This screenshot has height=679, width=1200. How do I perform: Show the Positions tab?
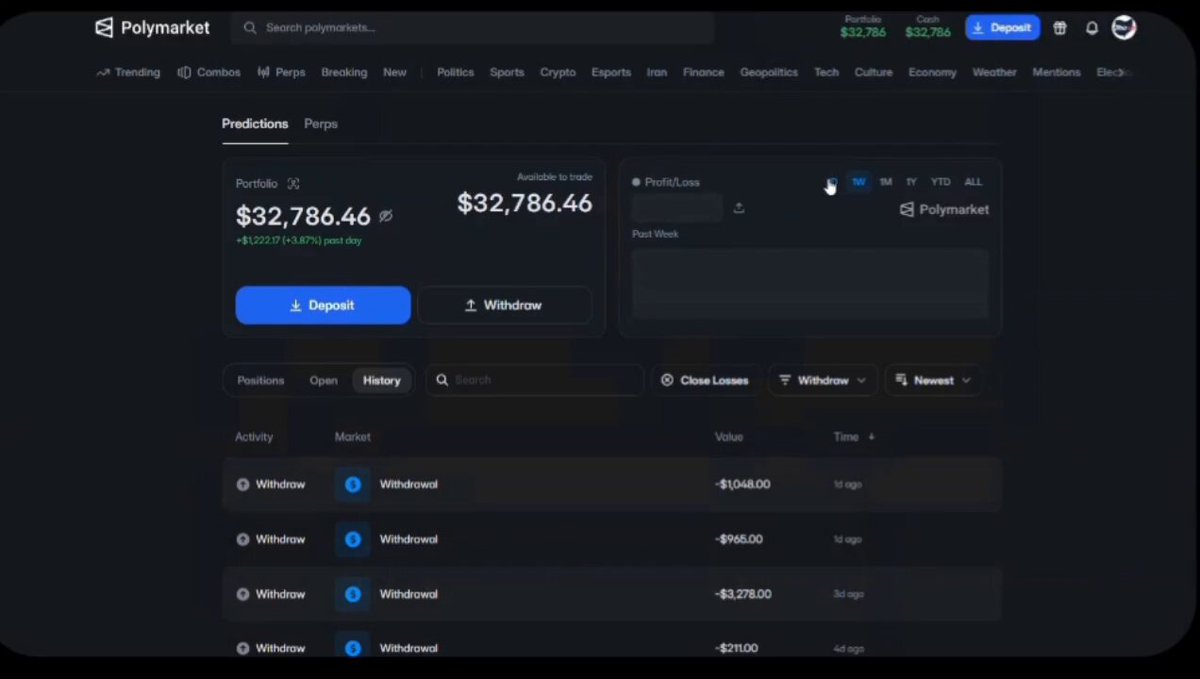pos(261,381)
